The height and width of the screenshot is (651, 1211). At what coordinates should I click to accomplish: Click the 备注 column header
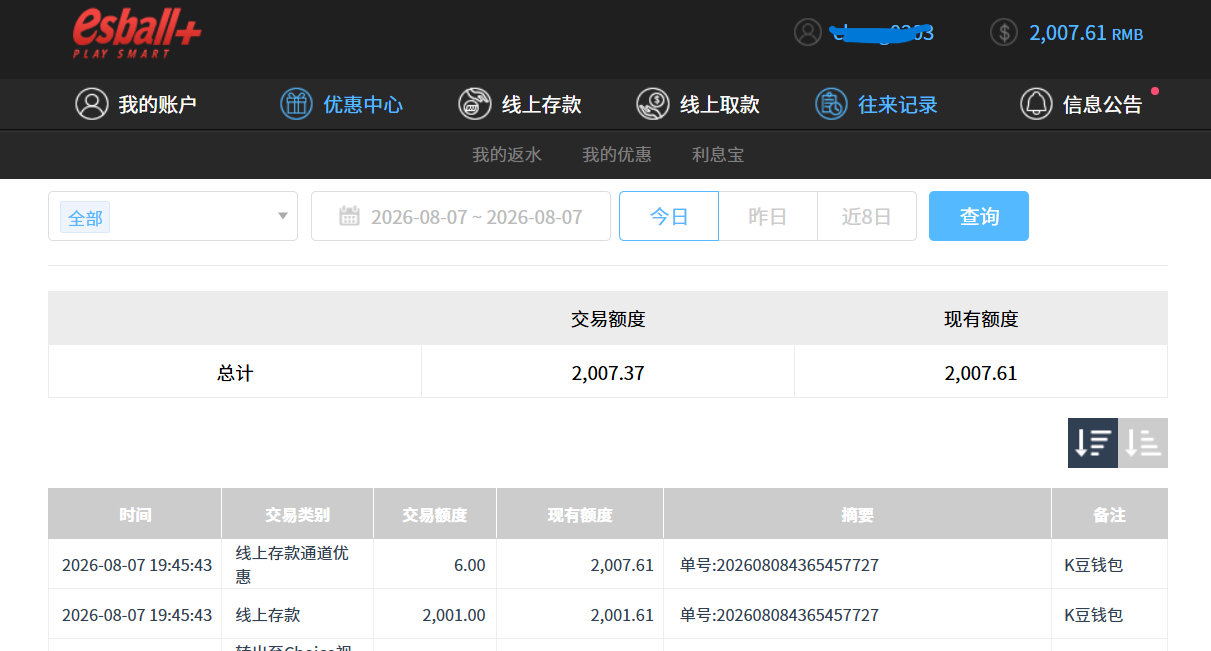tap(1110, 515)
